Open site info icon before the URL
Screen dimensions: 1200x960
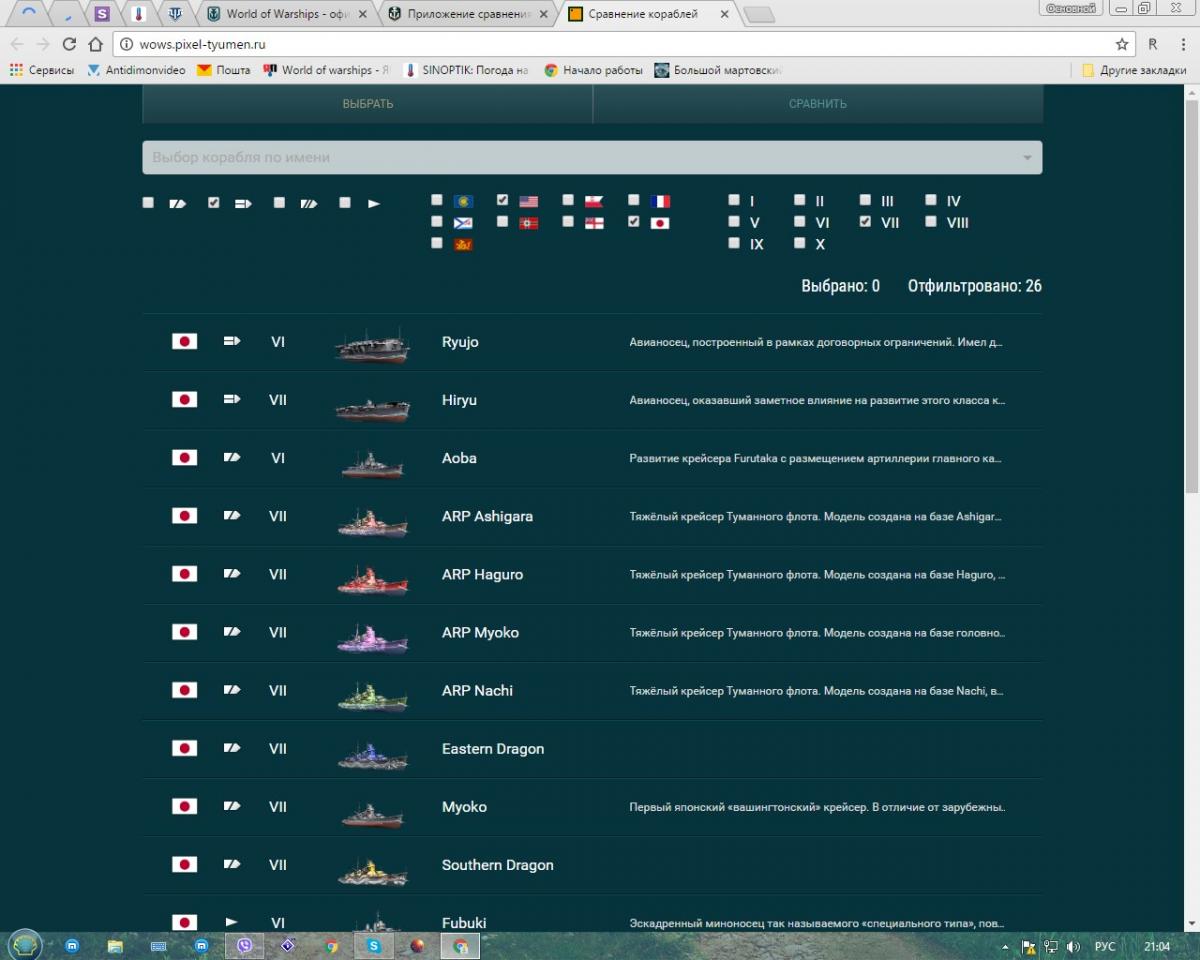click(x=125, y=44)
